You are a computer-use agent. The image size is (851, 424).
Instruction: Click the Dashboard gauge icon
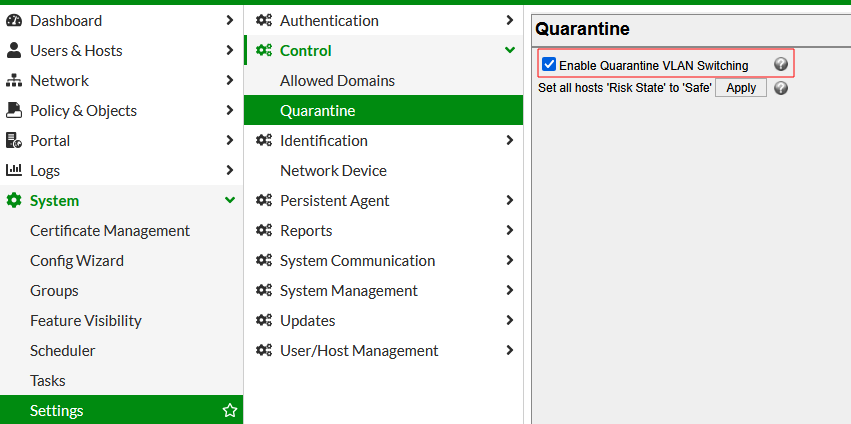(x=14, y=20)
